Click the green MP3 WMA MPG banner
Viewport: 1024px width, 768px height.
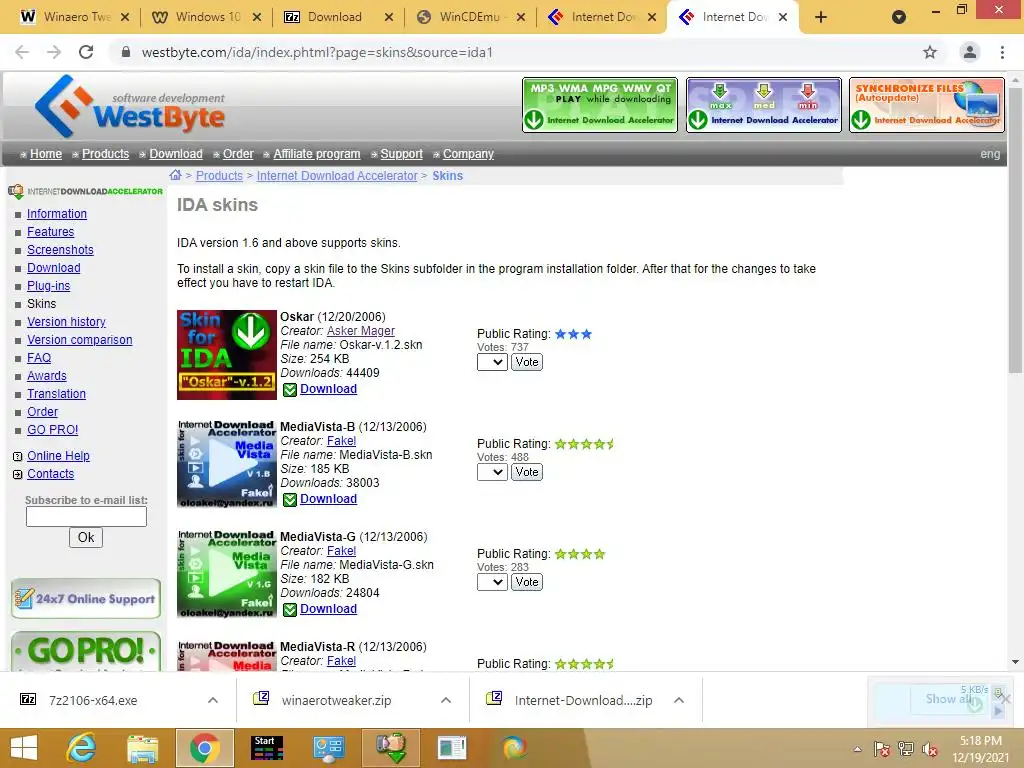pyautogui.click(x=600, y=105)
